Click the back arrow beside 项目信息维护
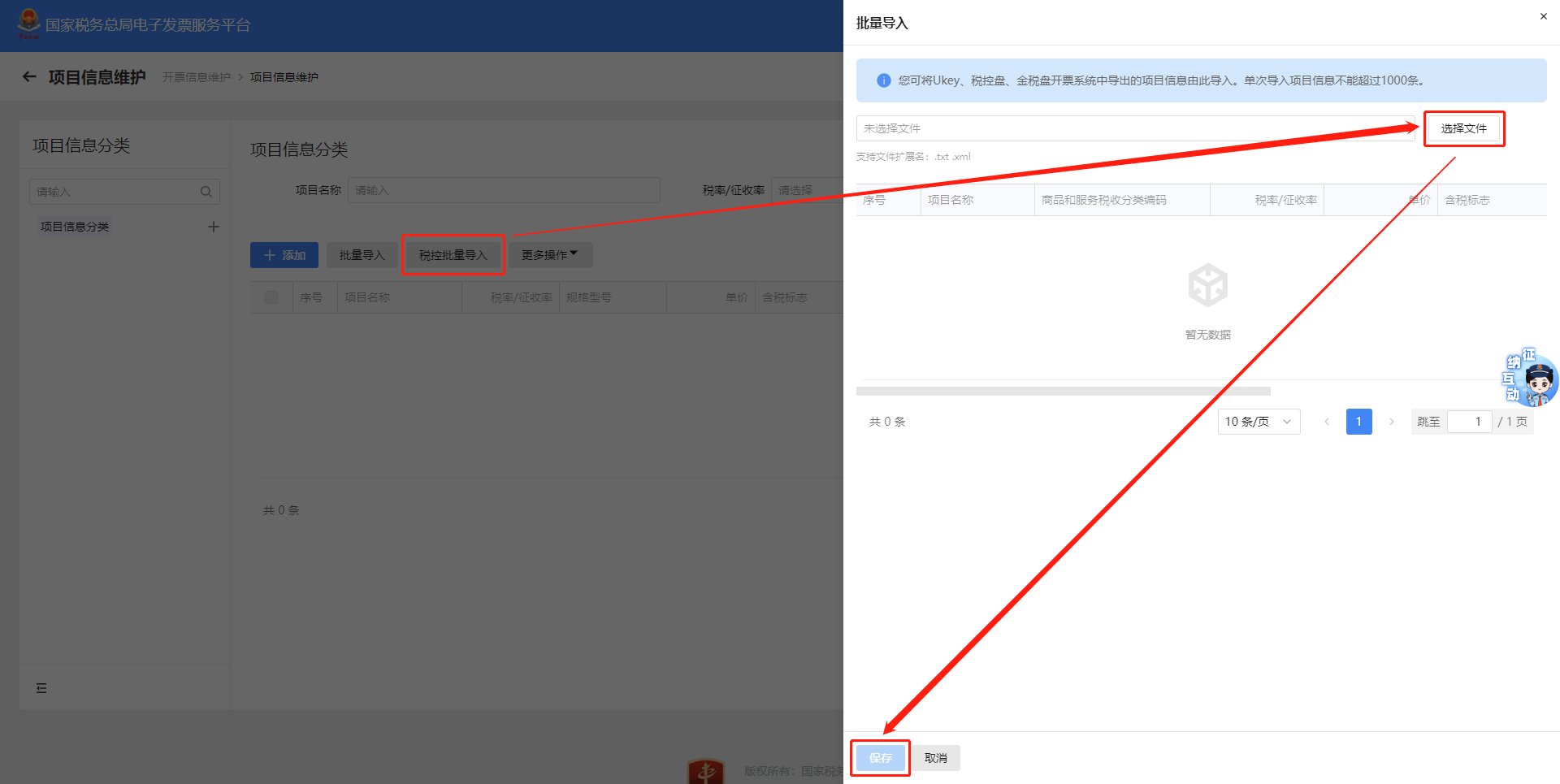This screenshot has width=1560, height=784. 29,77
